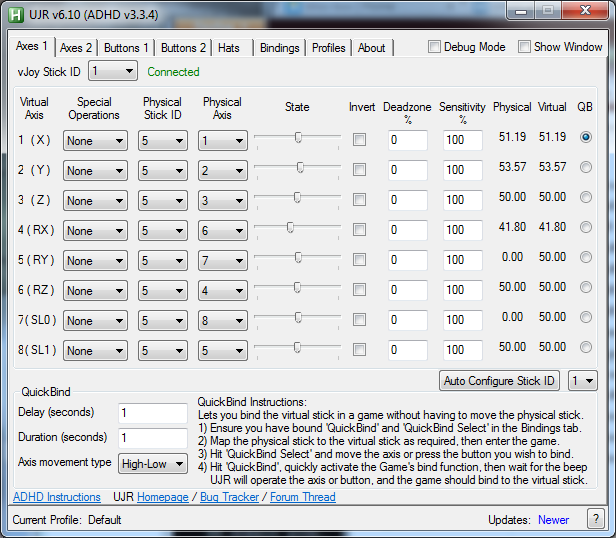Click the Delay (seconds) input field
The image size is (616, 538).
coord(152,413)
